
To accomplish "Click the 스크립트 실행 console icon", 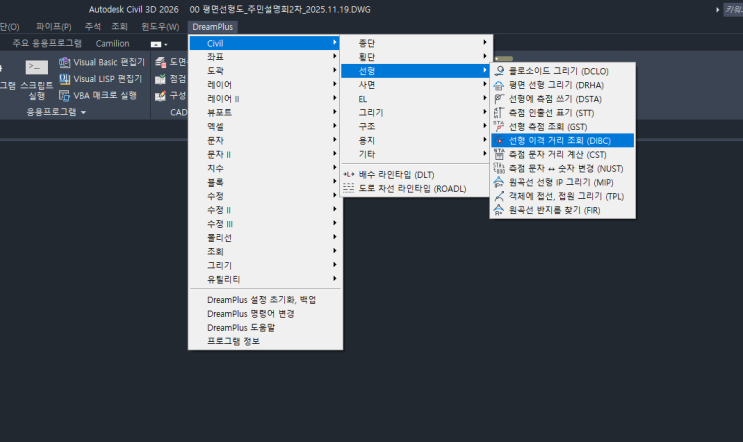I will [x=36, y=67].
